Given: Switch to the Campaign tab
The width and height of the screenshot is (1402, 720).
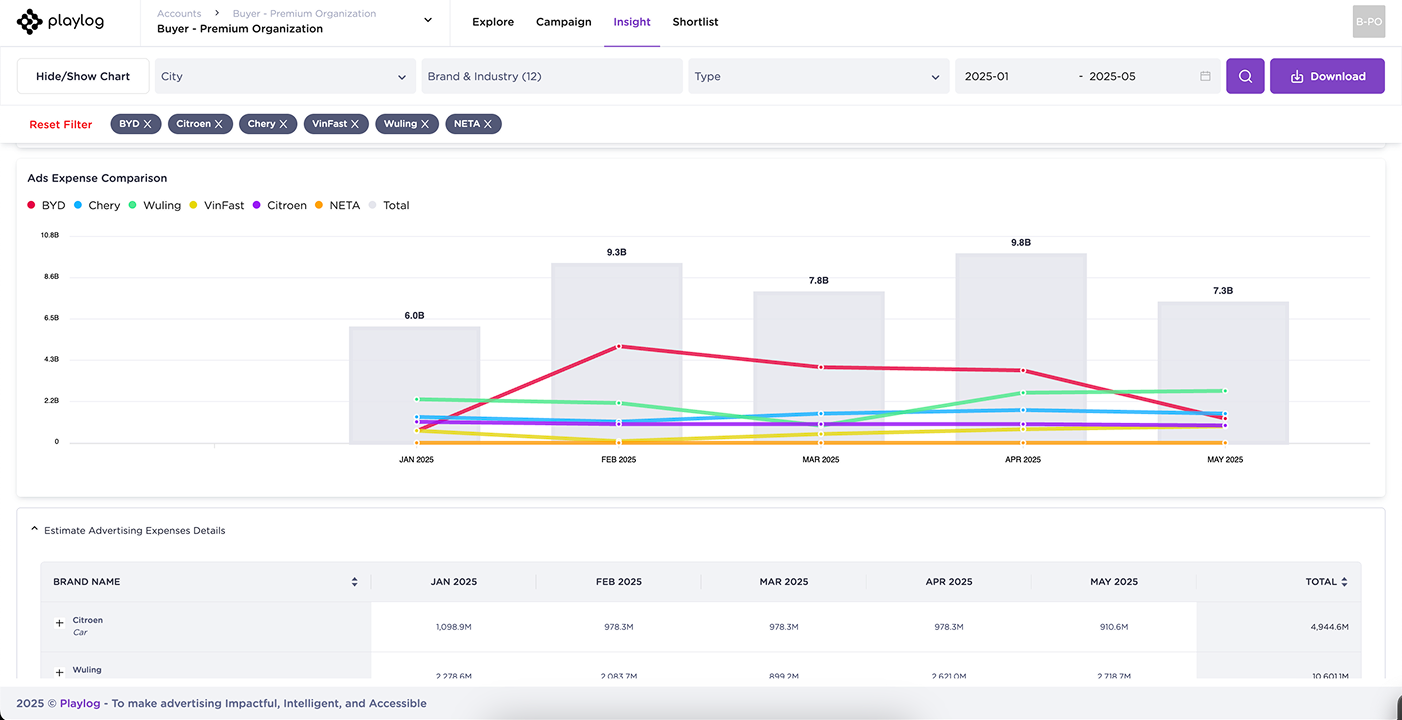Looking at the screenshot, I should (x=563, y=22).
